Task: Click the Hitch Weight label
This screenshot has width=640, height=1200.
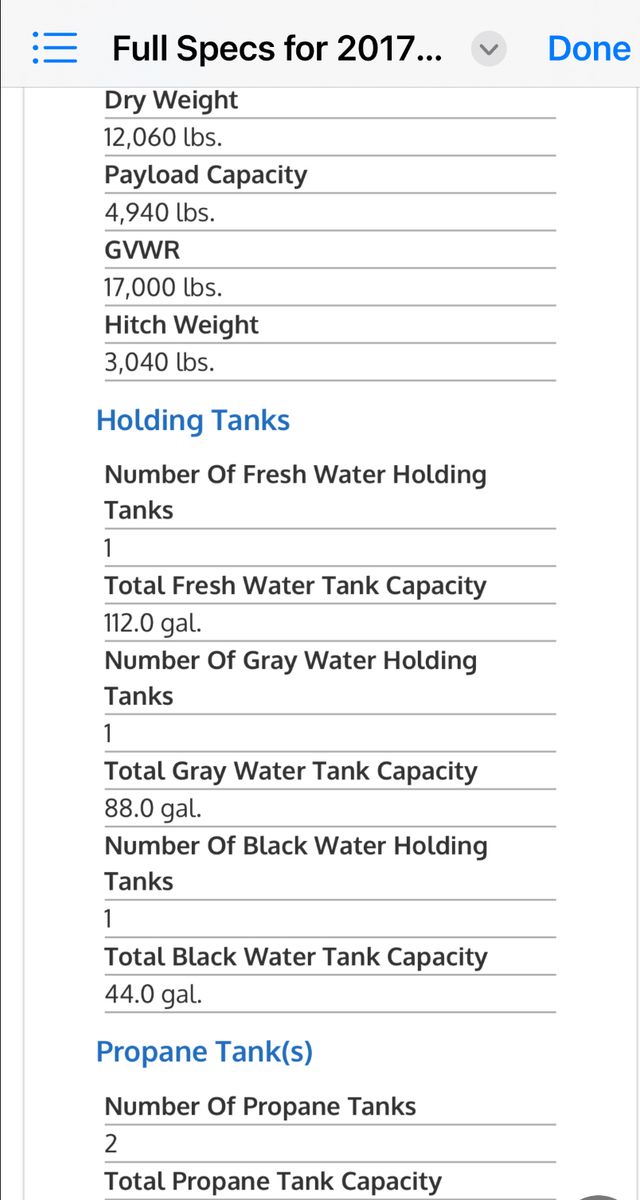Action: pos(181,325)
